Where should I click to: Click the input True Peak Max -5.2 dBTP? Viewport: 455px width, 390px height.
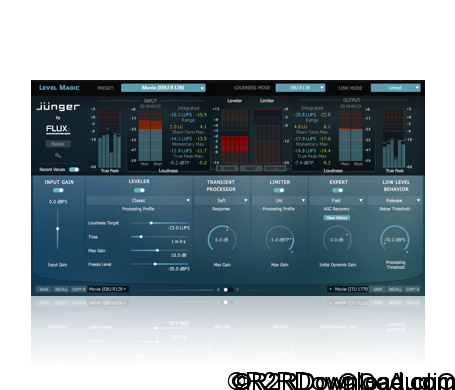179,163
